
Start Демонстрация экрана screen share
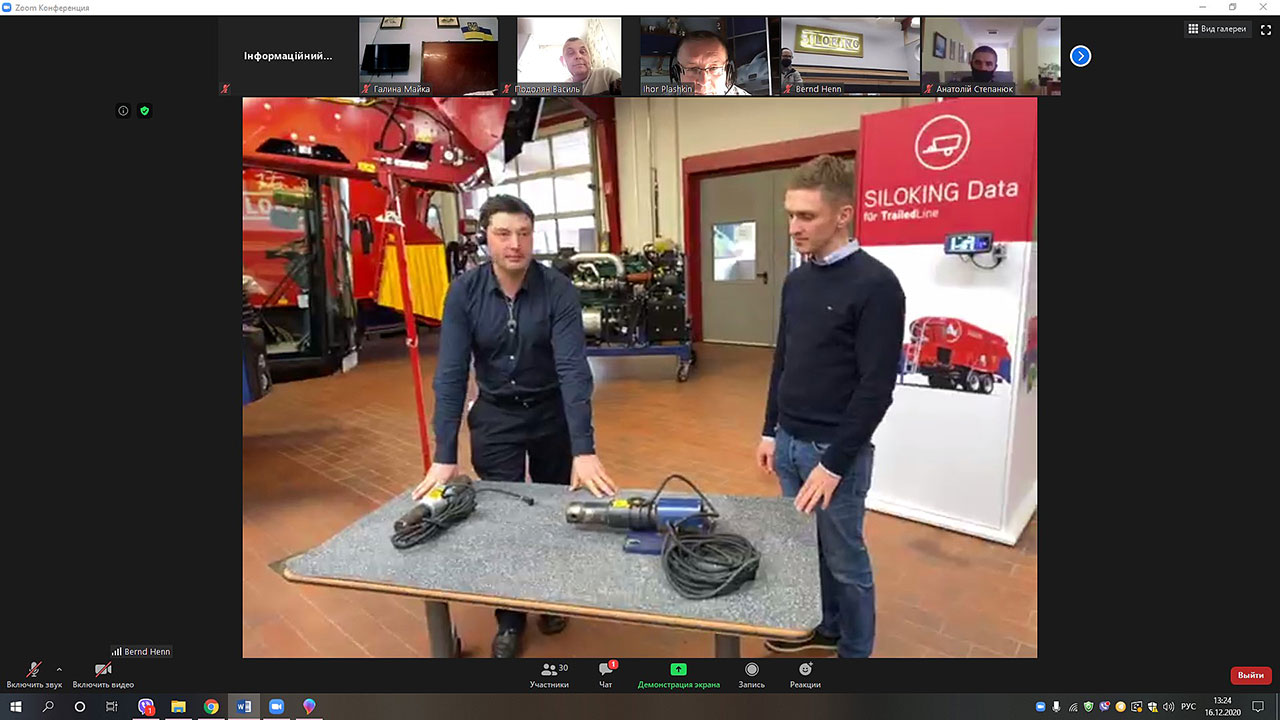679,675
